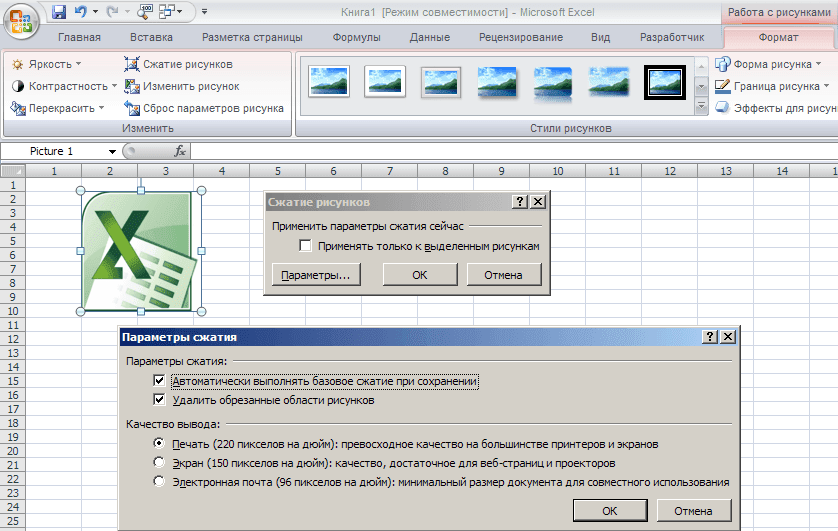Switch to the Формулы tab
Image resolution: width=838 pixels, height=531 pixels.
pos(356,37)
